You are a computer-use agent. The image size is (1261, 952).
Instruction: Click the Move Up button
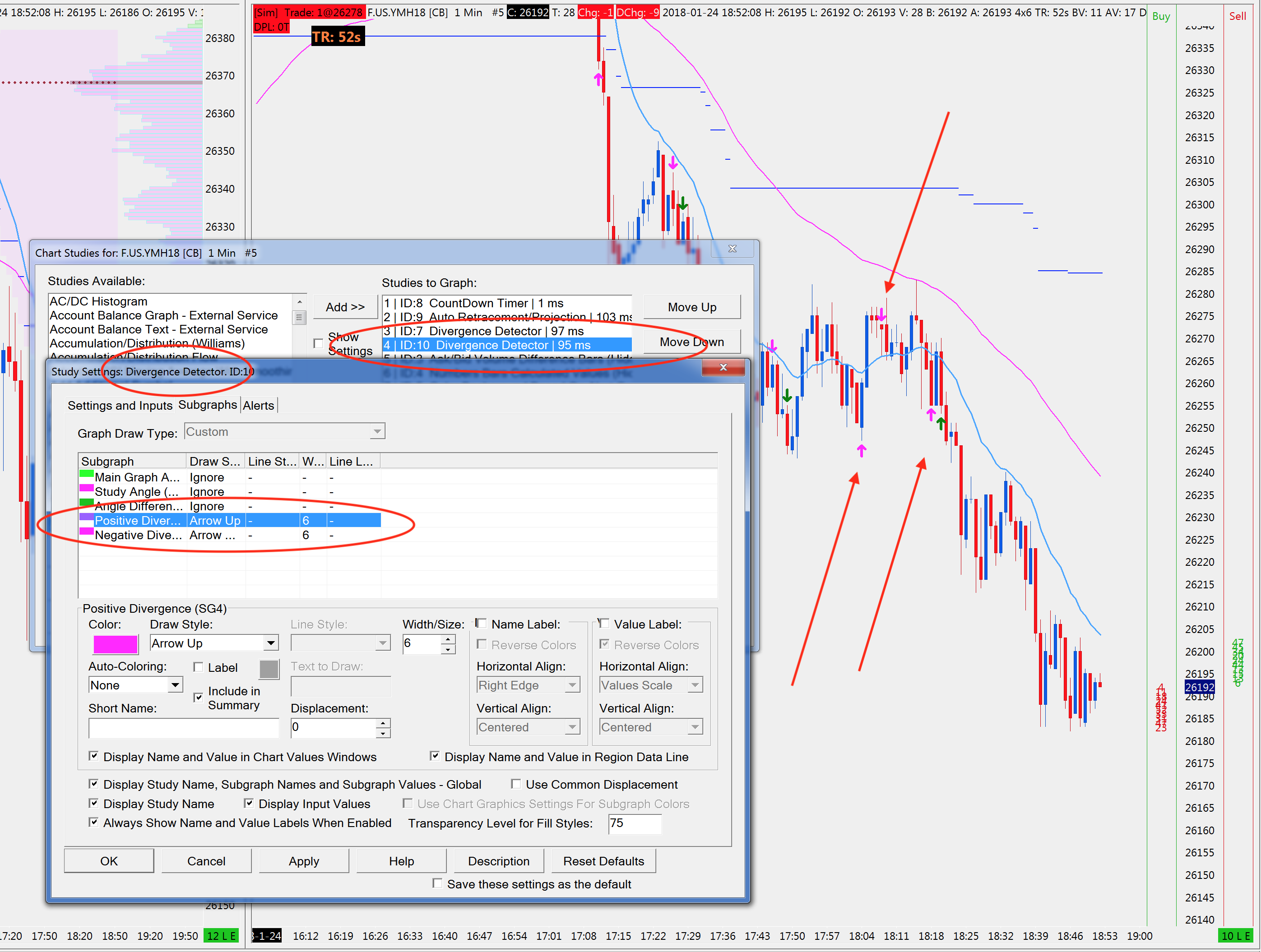pyautogui.click(x=691, y=307)
